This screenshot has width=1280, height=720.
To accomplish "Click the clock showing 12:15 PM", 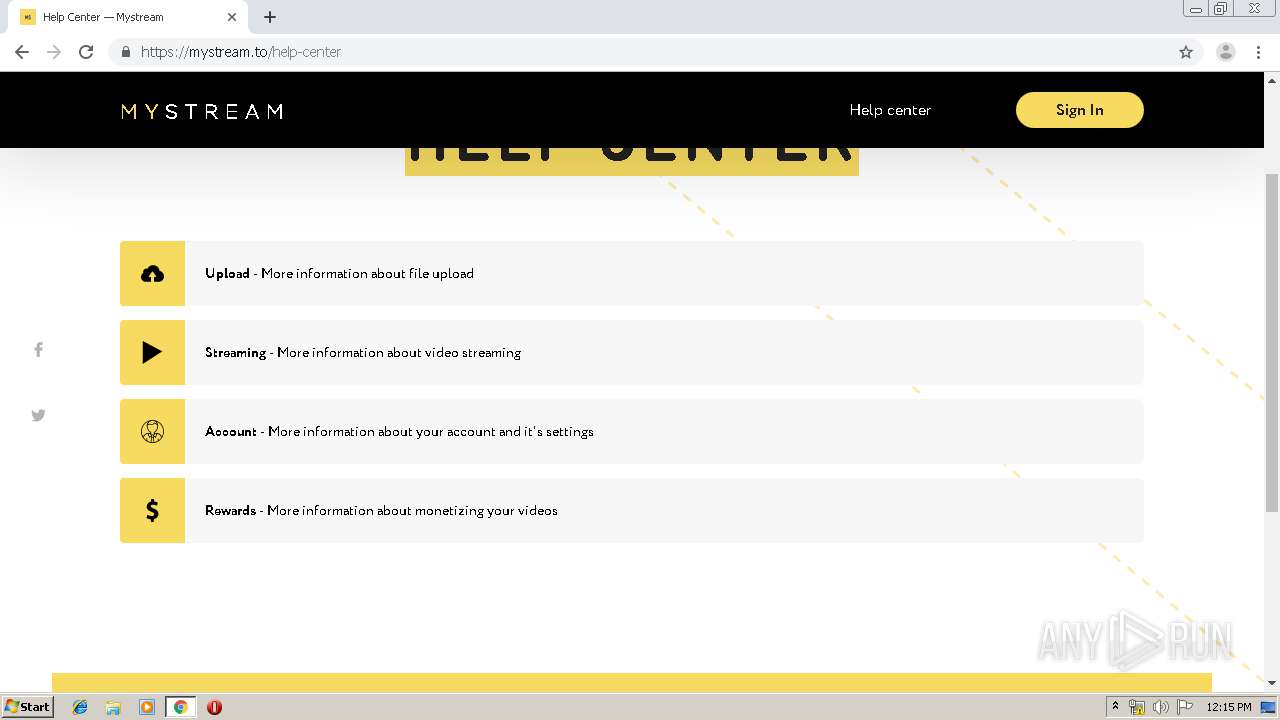I will point(1229,707).
